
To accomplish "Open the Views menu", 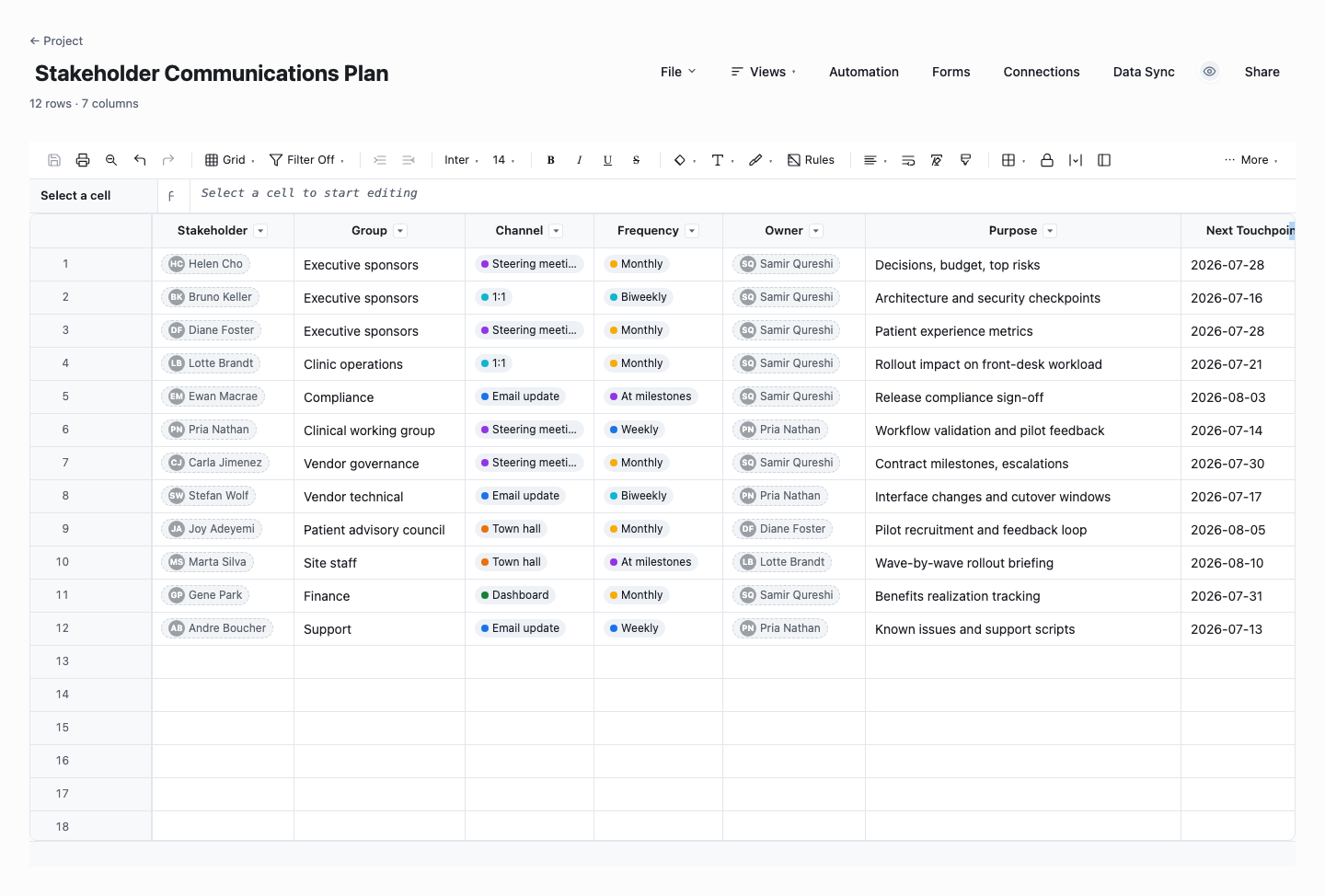I will (764, 72).
